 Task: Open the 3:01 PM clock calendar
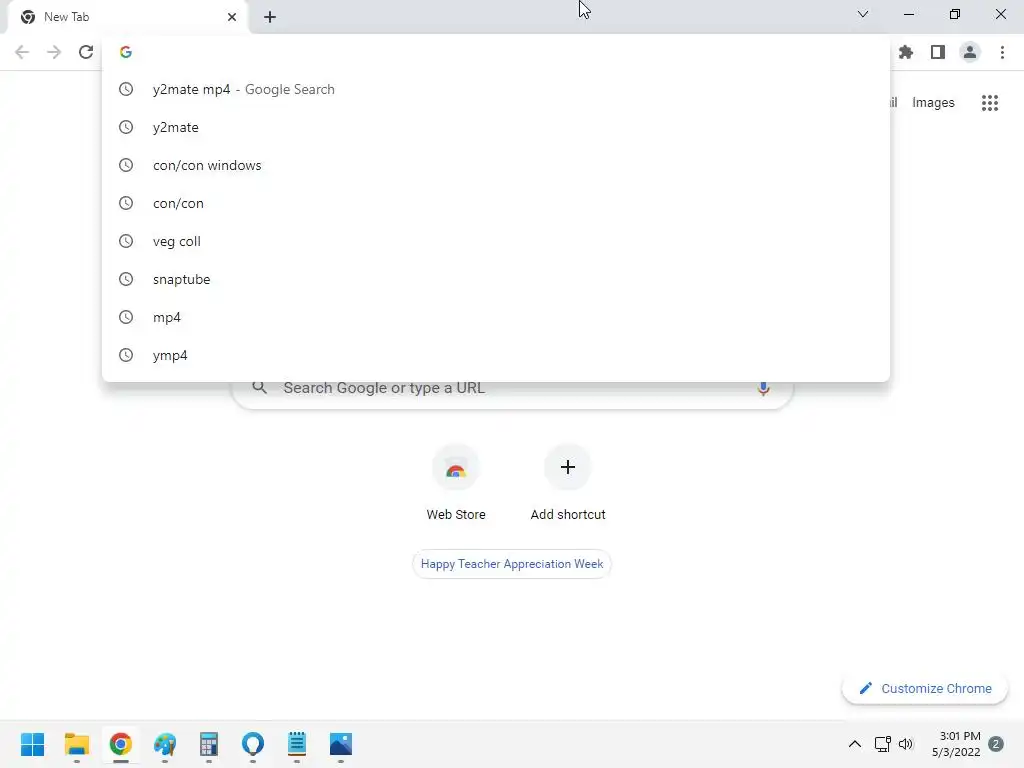click(x=956, y=744)
